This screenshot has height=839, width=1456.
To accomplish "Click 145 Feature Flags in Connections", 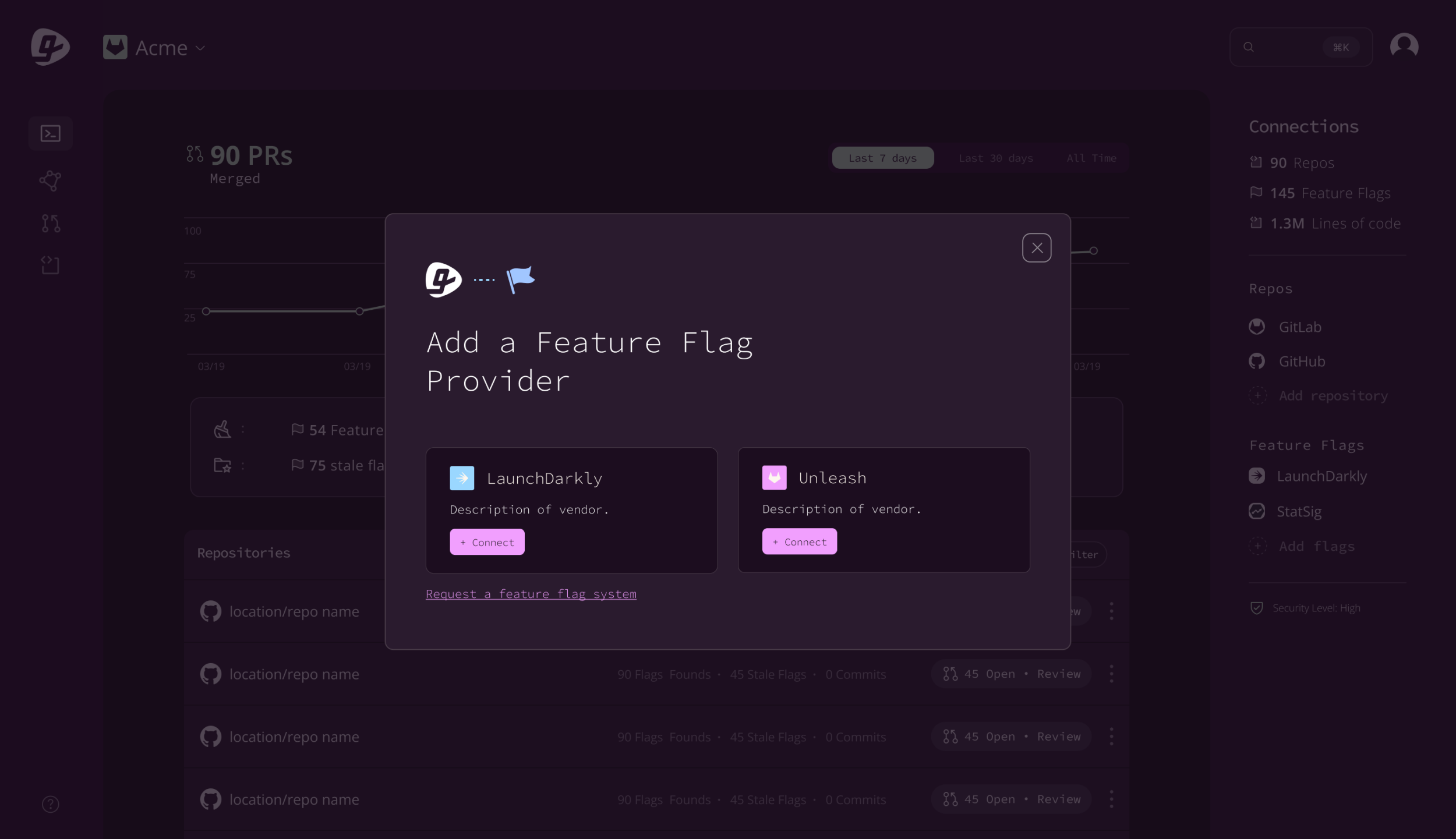I will click(1320, 193).
